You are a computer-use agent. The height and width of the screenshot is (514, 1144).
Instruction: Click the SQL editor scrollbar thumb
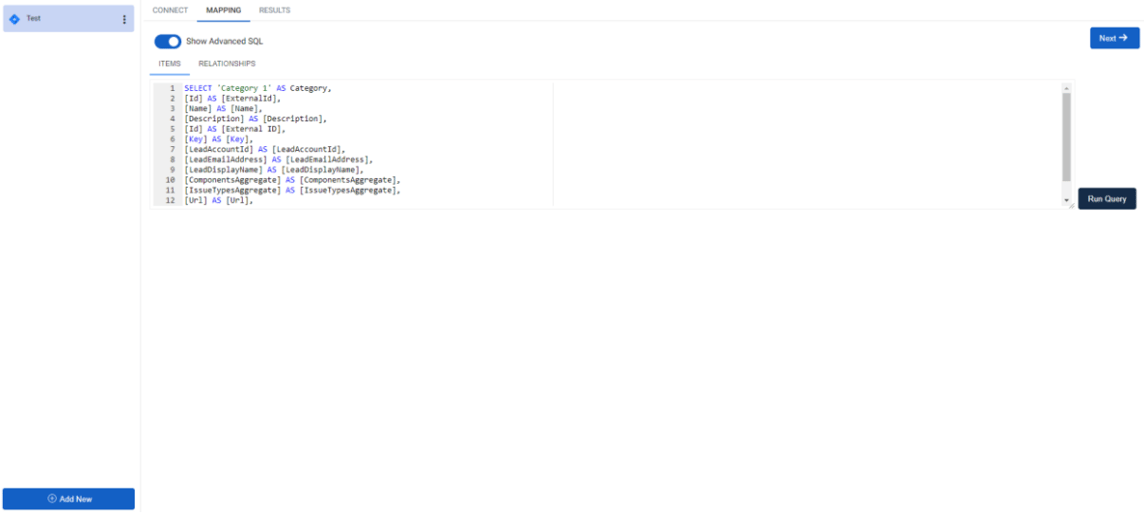(1066, 136)
